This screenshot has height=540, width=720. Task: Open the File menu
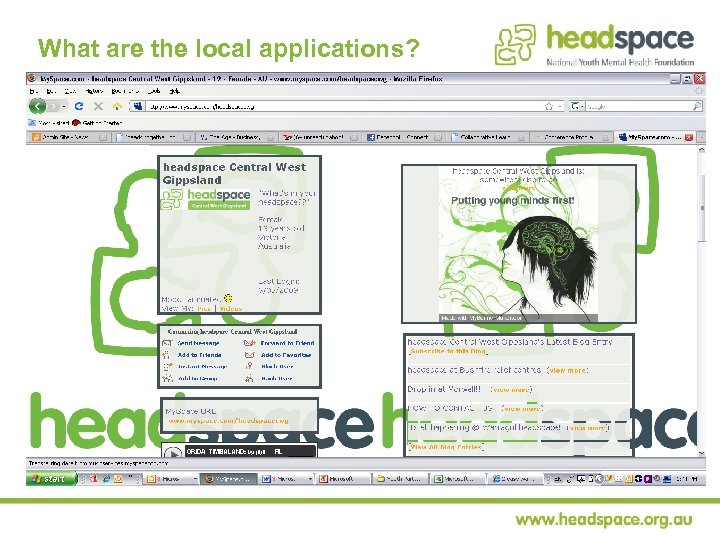coord(33,91)
